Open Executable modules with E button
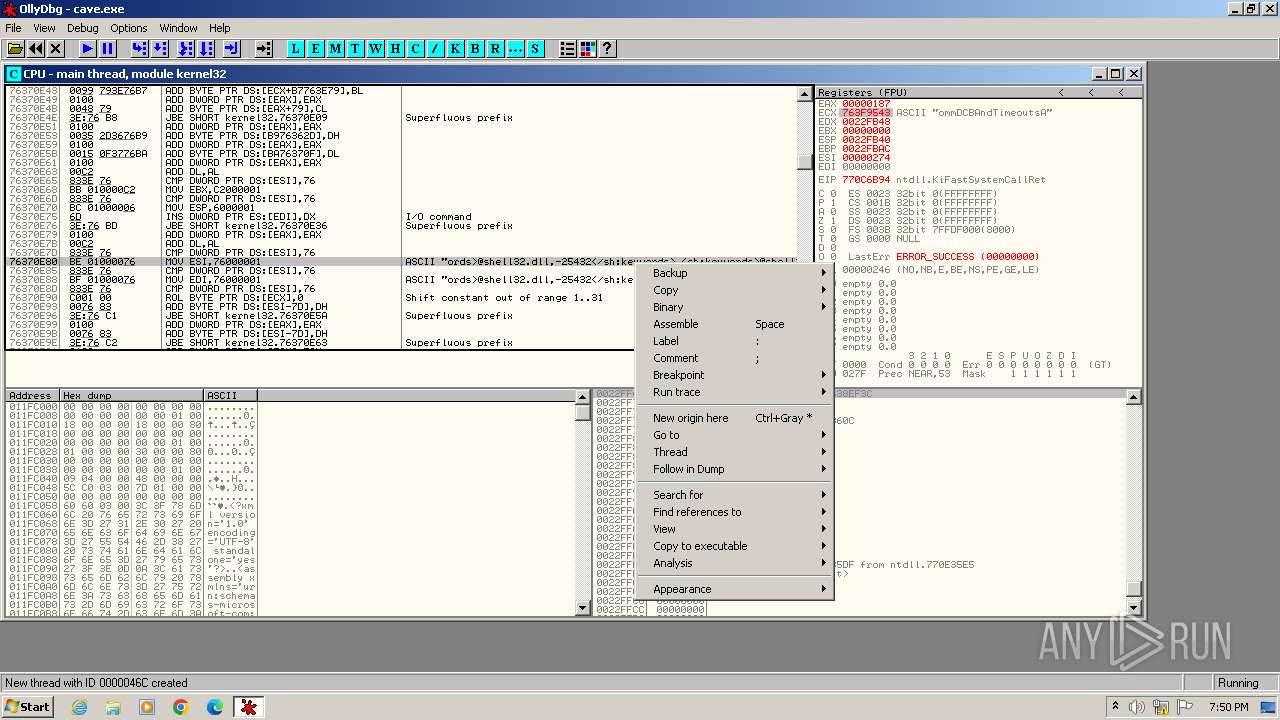Image resolution: width=1280 pixels, height=720 pixels. (x=315, y=48)
